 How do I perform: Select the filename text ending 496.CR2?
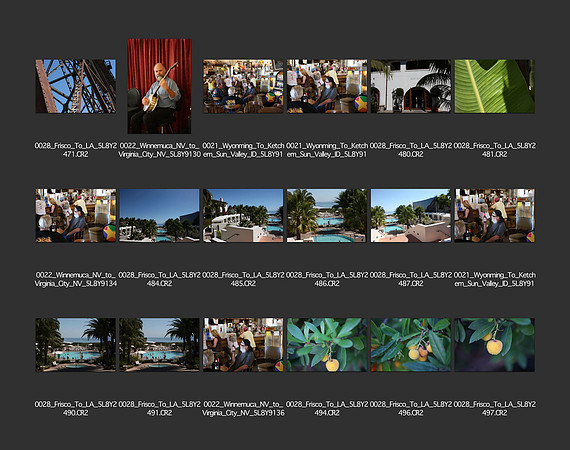[x=411, y=408]
